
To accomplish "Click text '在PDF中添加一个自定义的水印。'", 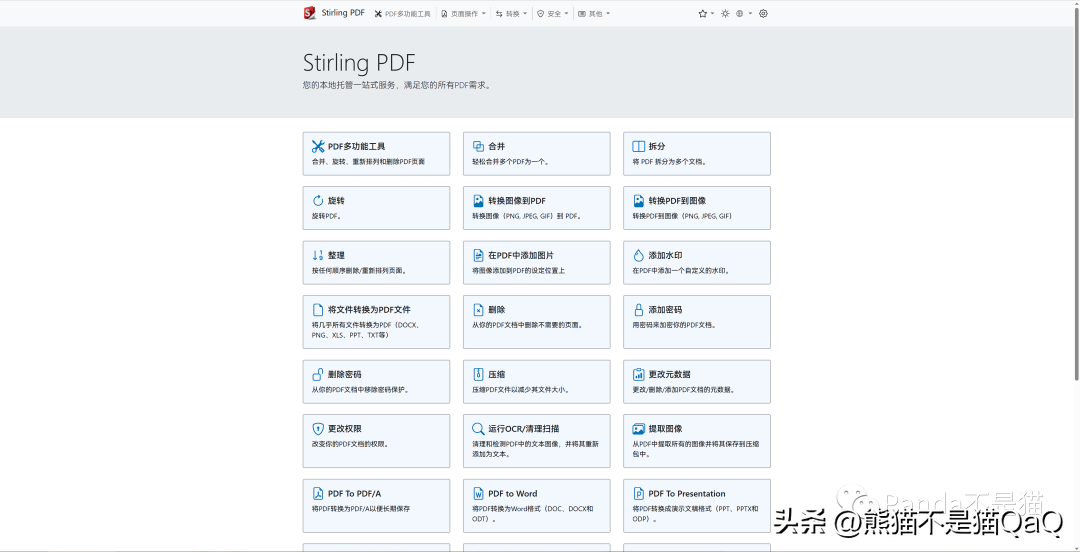I will click(681, 271).
